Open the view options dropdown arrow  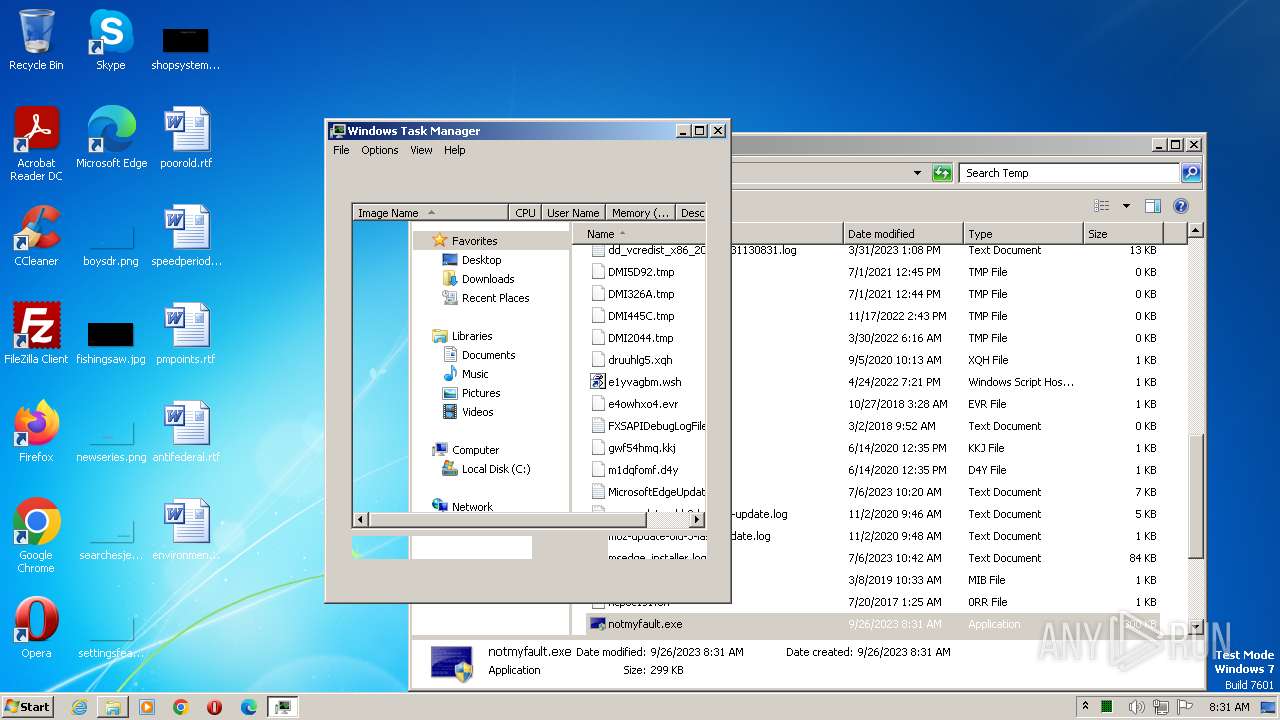[x=1126, y=206]
